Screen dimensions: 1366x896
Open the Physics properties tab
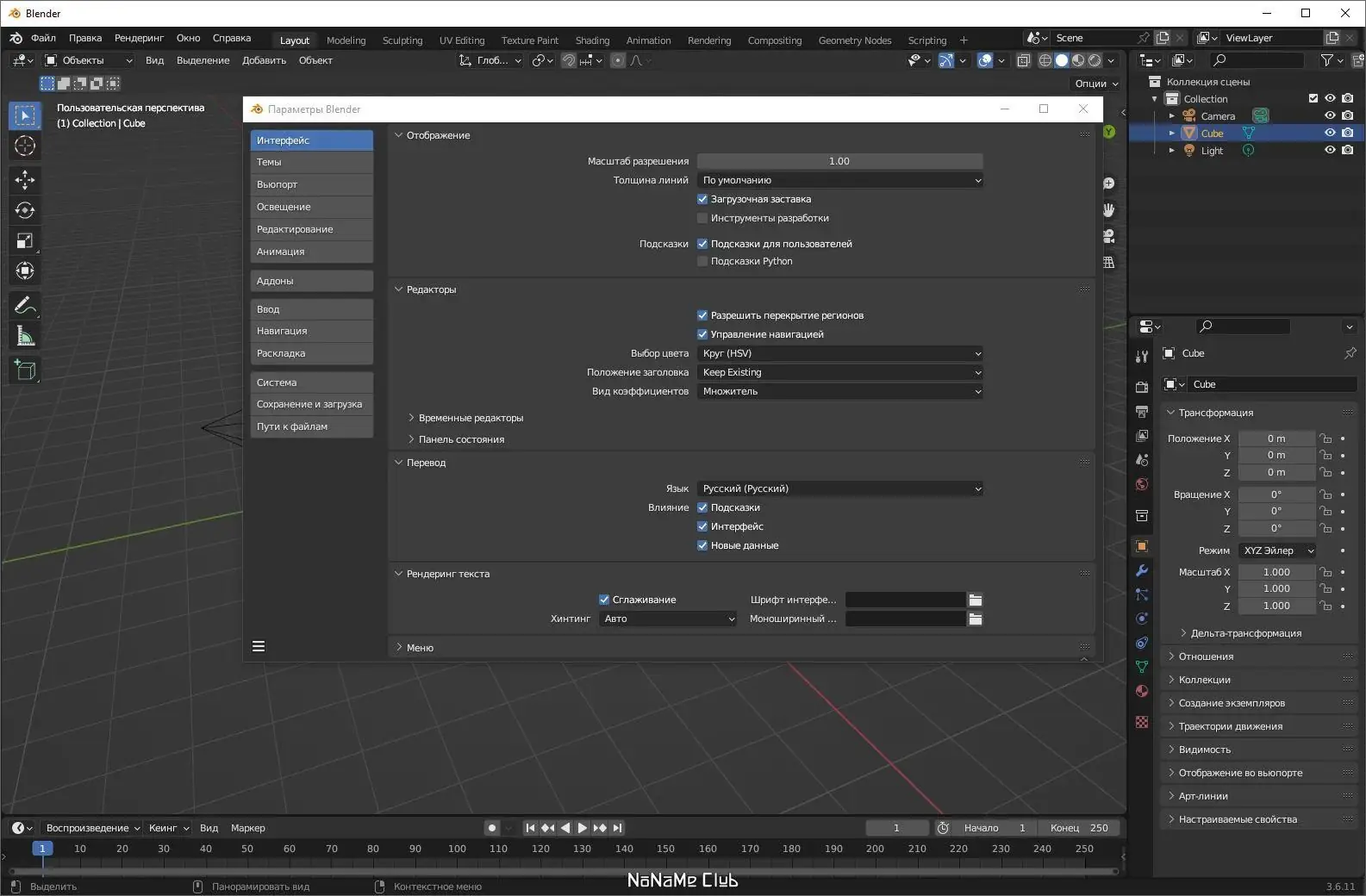[x=1142, y=619]
